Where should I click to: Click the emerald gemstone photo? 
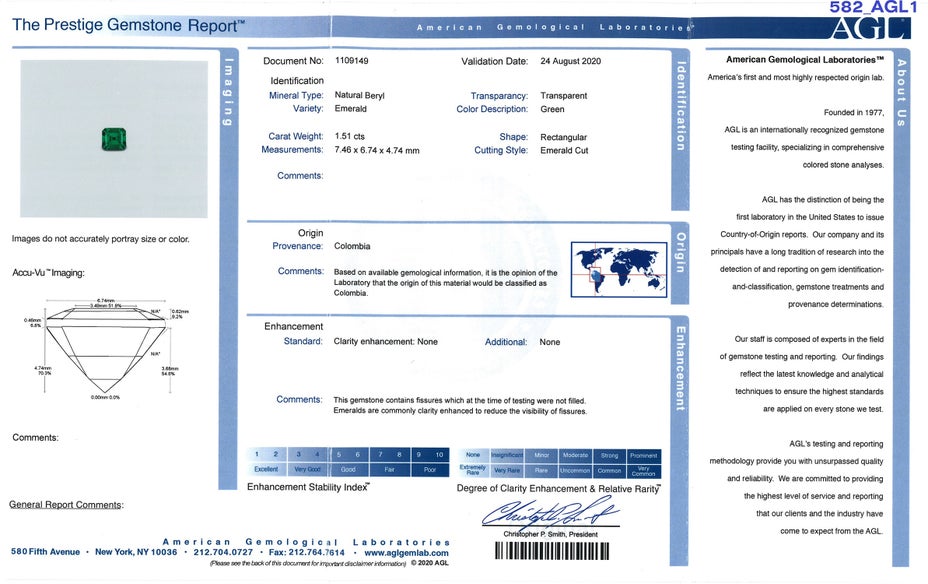pos(114,139)
